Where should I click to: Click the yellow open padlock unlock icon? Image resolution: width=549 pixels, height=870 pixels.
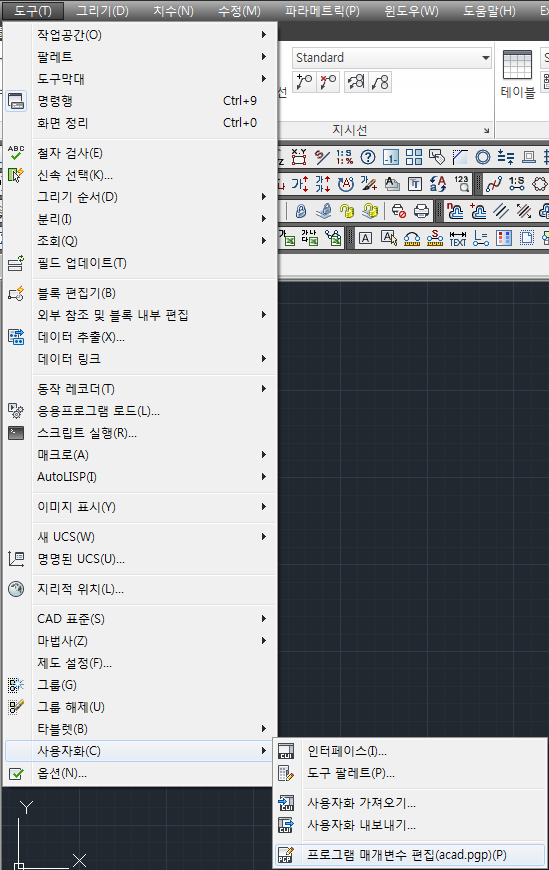coord(347,211)
